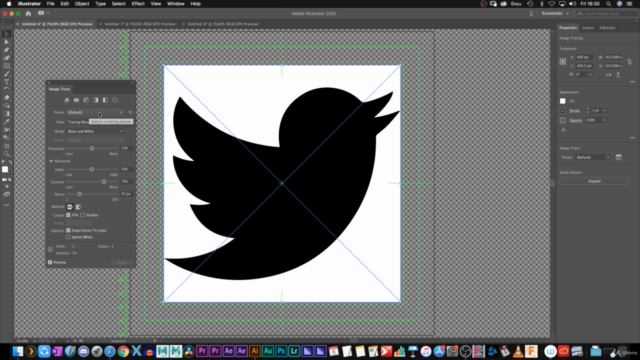Open the Image Trace panel icon in Properties

tap(619, 157)
